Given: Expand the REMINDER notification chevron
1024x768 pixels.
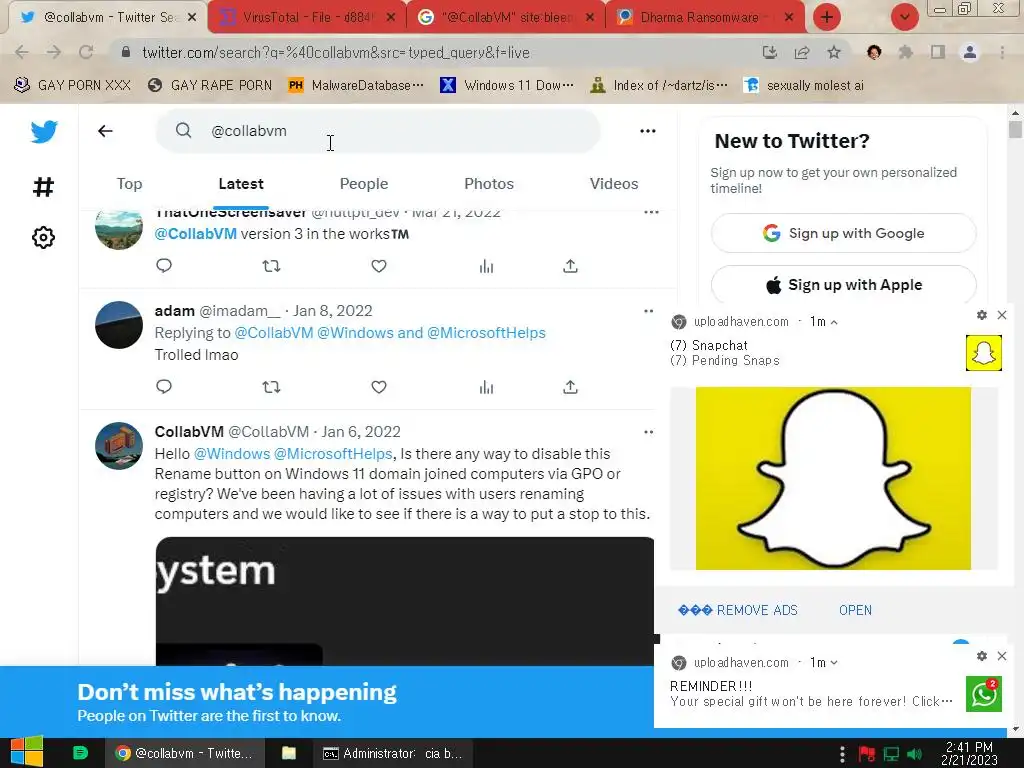Looking at the screenshot, I should (834, 663).
